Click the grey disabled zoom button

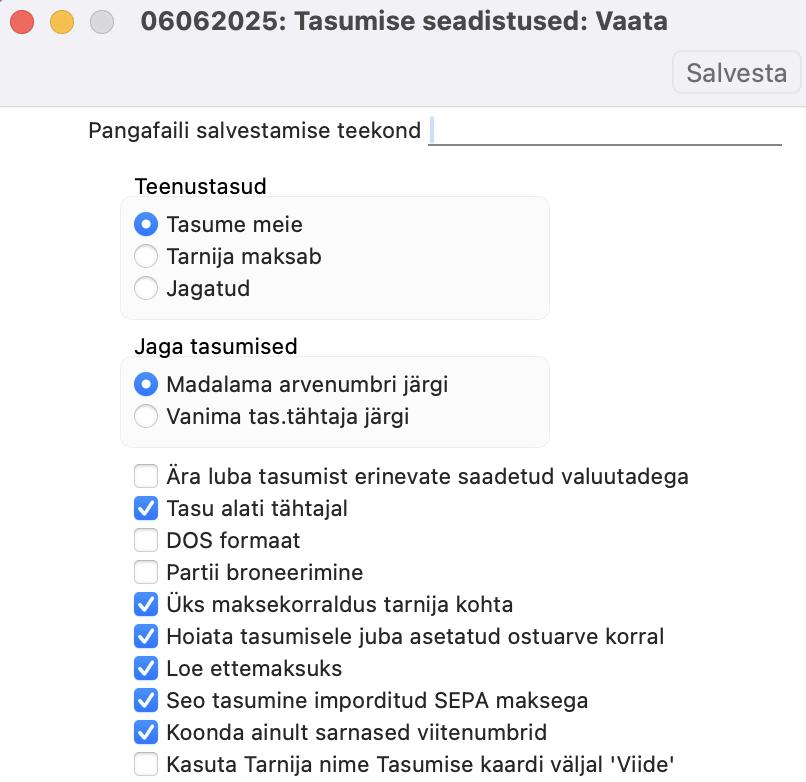[102, 21]
